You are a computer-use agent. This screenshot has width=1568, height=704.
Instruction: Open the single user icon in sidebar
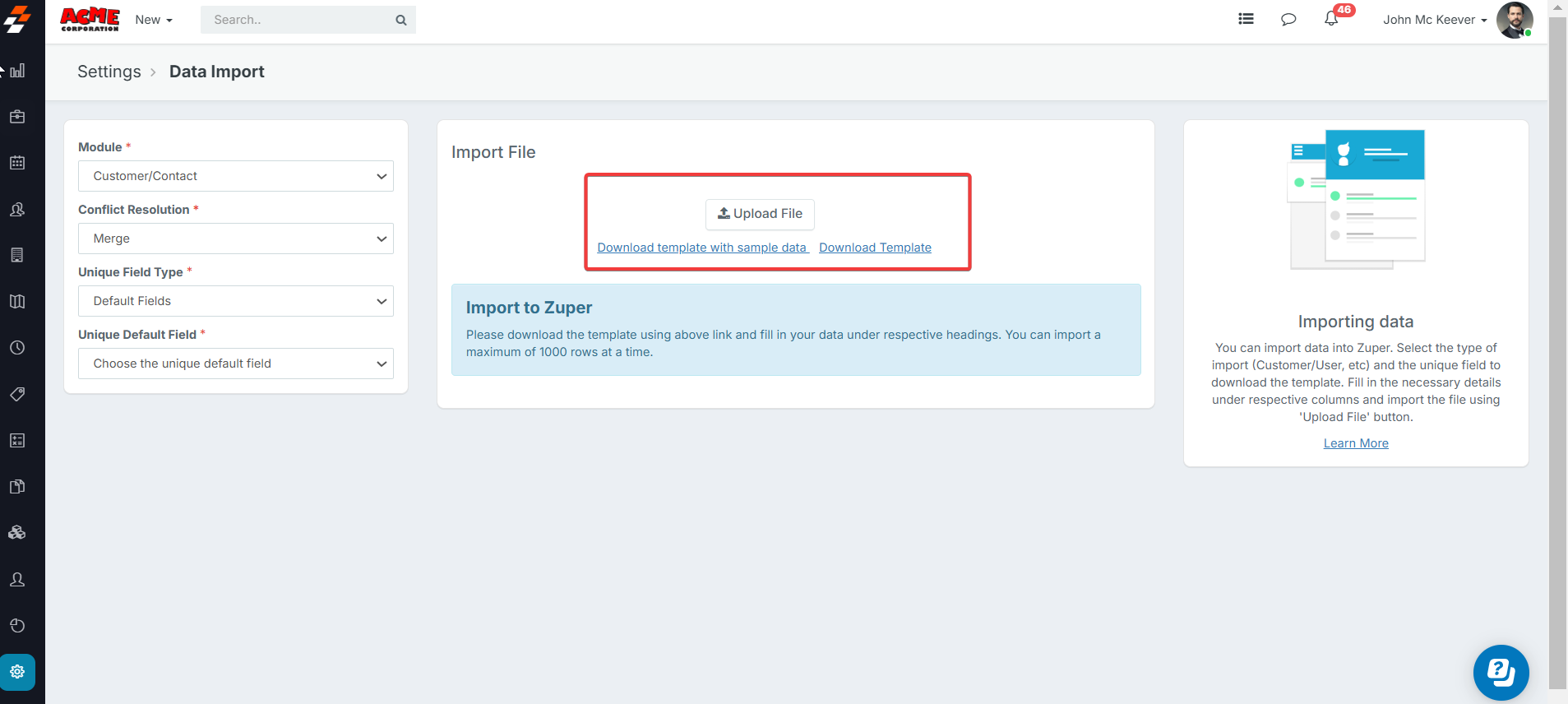[17, 580]
